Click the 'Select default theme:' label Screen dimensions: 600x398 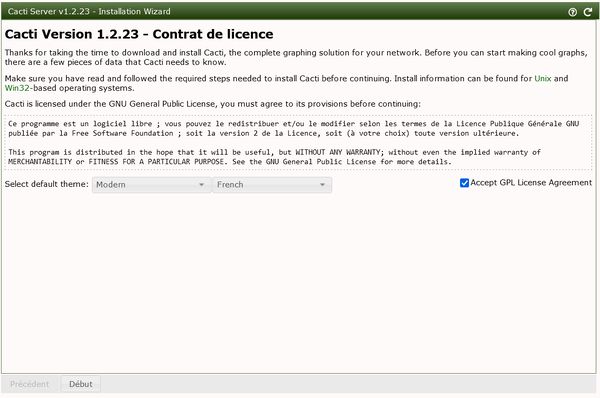pos(46,184)
